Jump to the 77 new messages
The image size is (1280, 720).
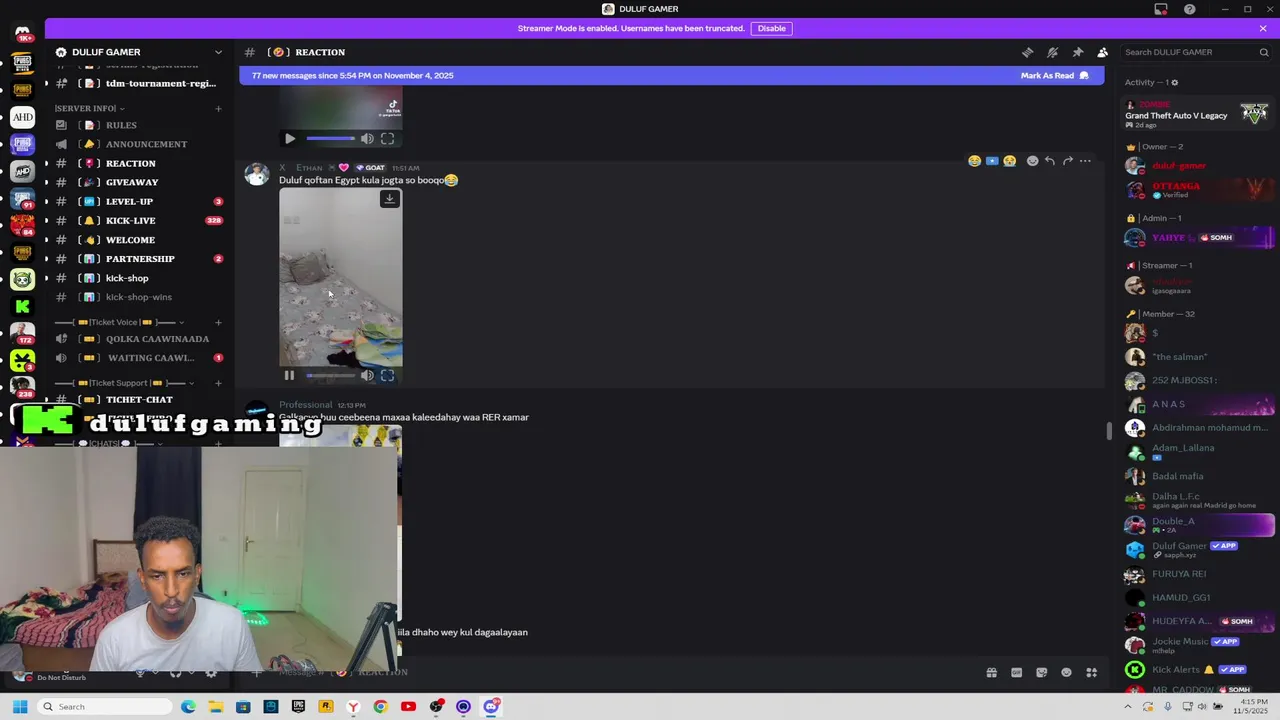[352, 75]
